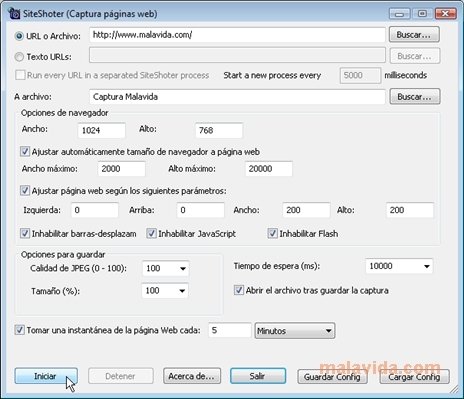The height and width of the screenshot is (399, 464).
Task: Click the browser Ancho field showing 1024
Action: click(x=102, y=130)
